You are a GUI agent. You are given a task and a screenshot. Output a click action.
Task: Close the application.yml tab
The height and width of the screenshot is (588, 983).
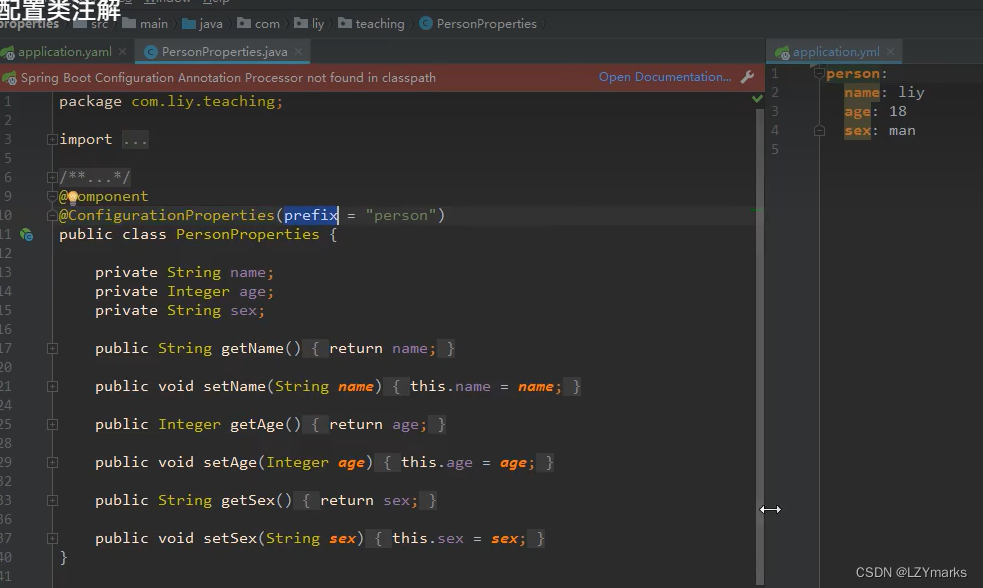click(x=890, y=52)
